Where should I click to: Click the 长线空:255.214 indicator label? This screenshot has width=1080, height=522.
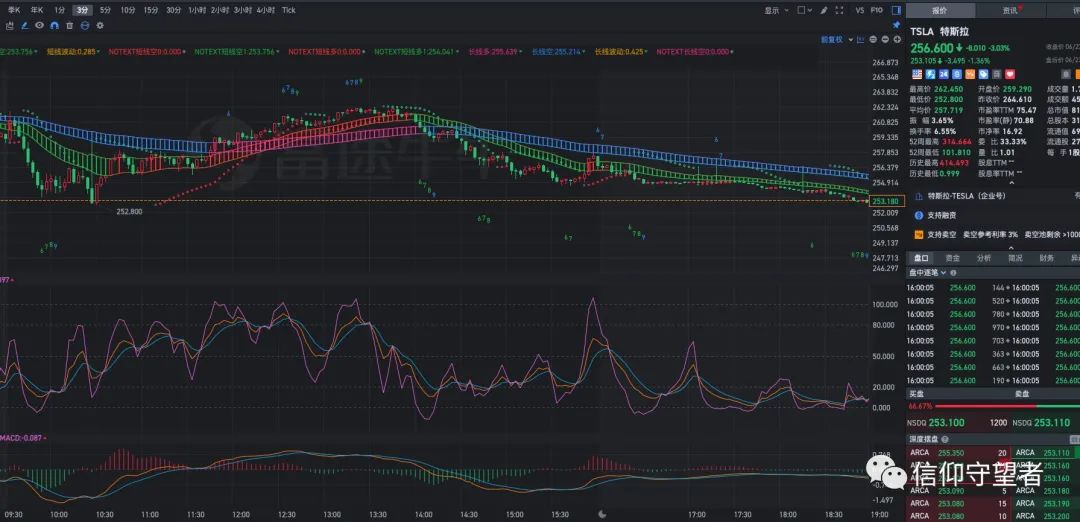[559, 52]
